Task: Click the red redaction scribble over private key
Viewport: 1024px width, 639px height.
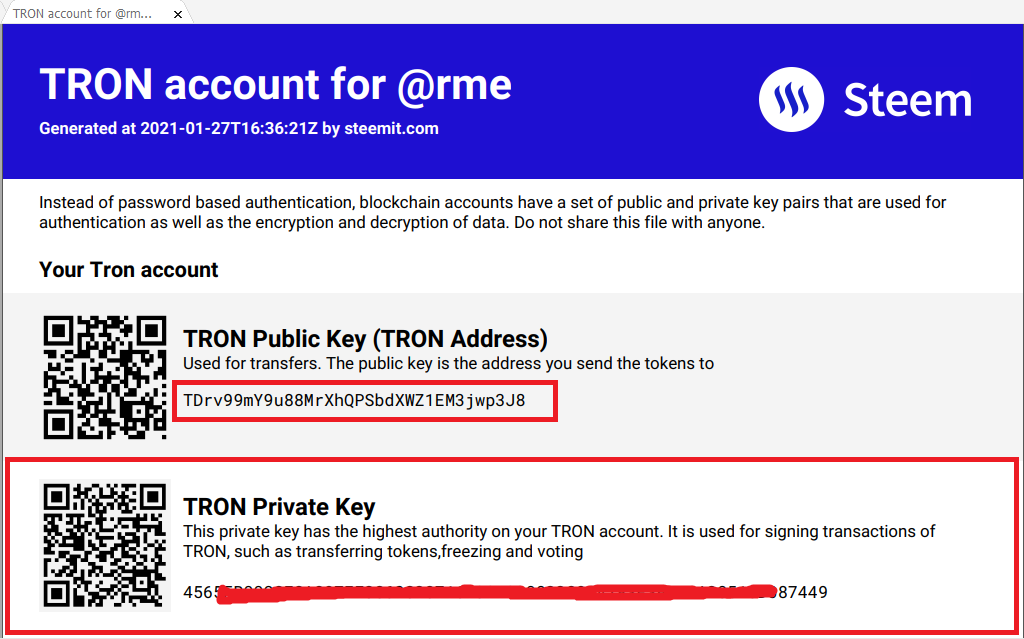Action: (496, 593)
